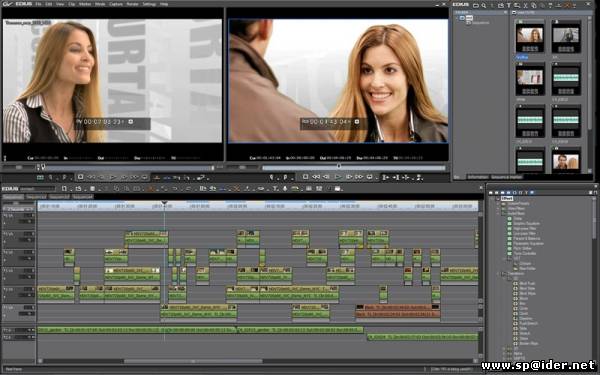Play the source player clip

click(x=113, y=177)
